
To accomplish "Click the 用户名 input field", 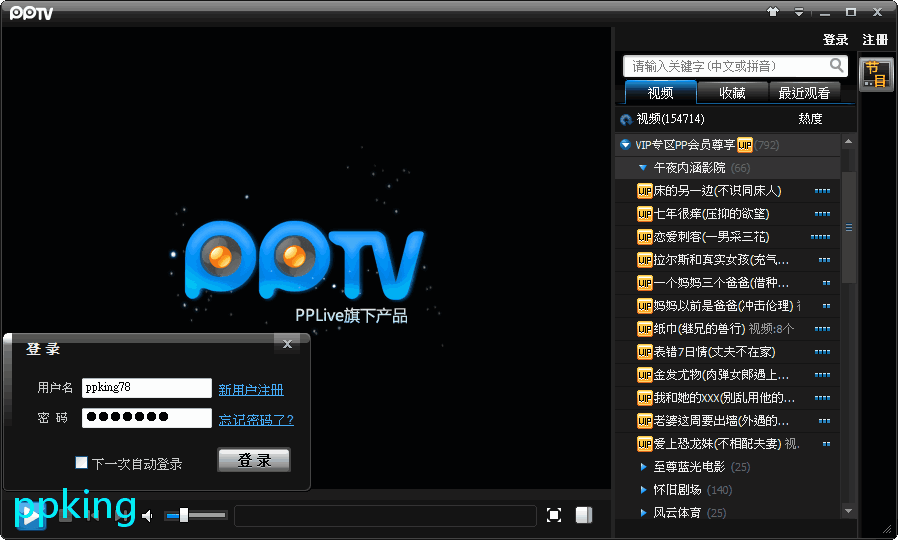I will (x=147, y=388).
